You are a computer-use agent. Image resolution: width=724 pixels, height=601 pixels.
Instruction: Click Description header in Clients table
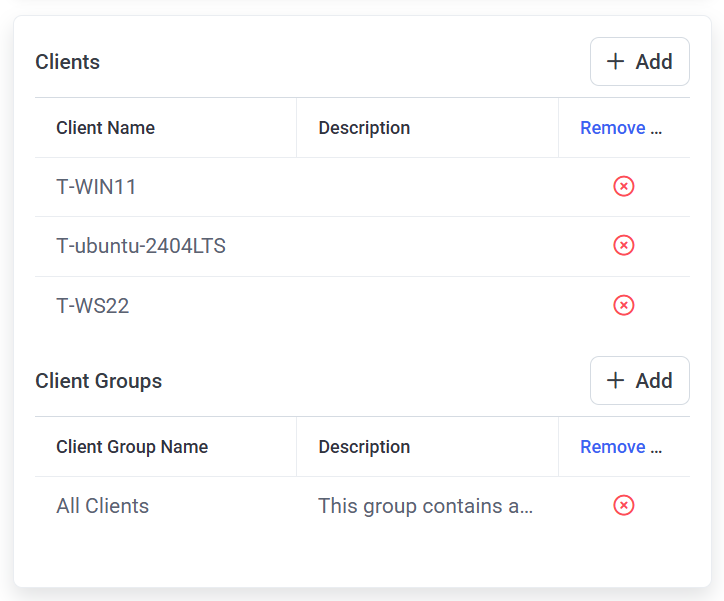click(364, 128)
